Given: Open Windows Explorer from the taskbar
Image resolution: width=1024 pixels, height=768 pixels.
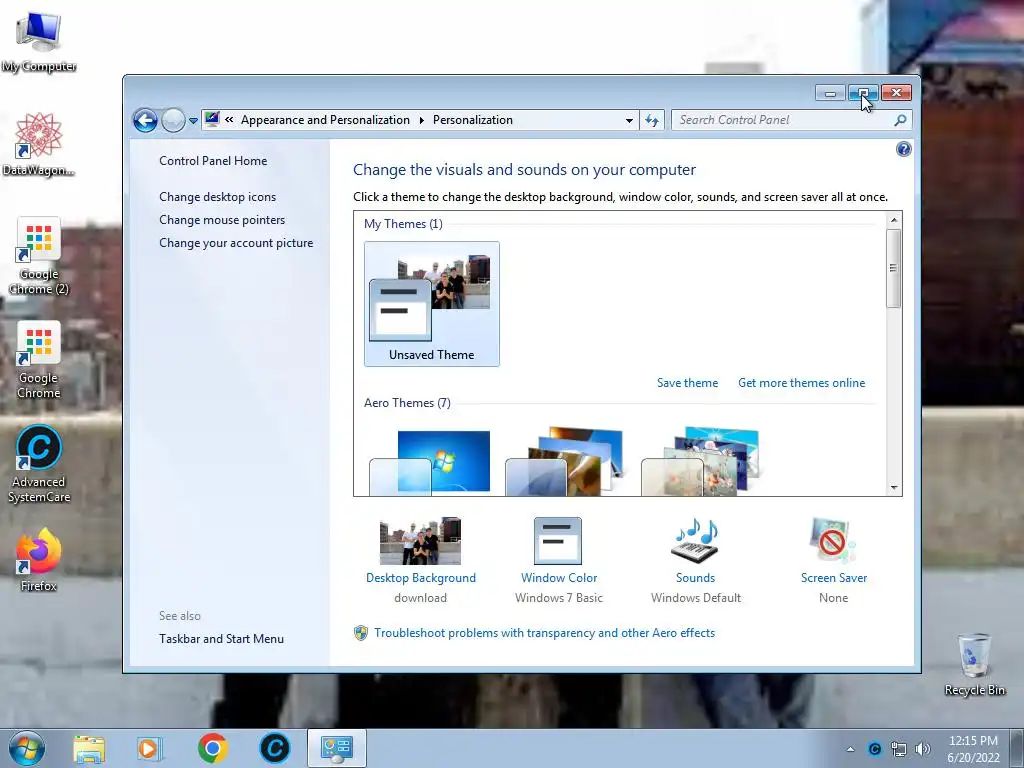Looking at the screenshot, I should click(89, 748).
